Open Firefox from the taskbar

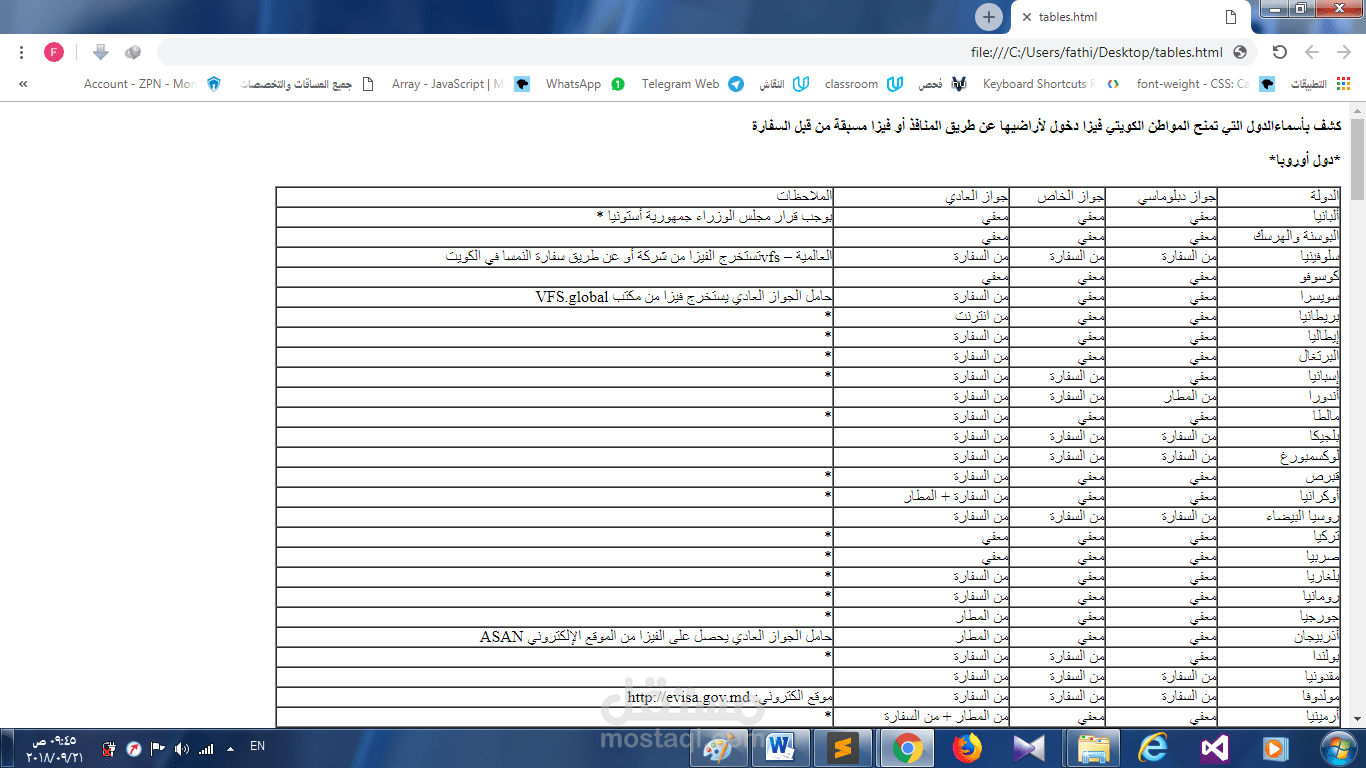[x=967, y=748]
